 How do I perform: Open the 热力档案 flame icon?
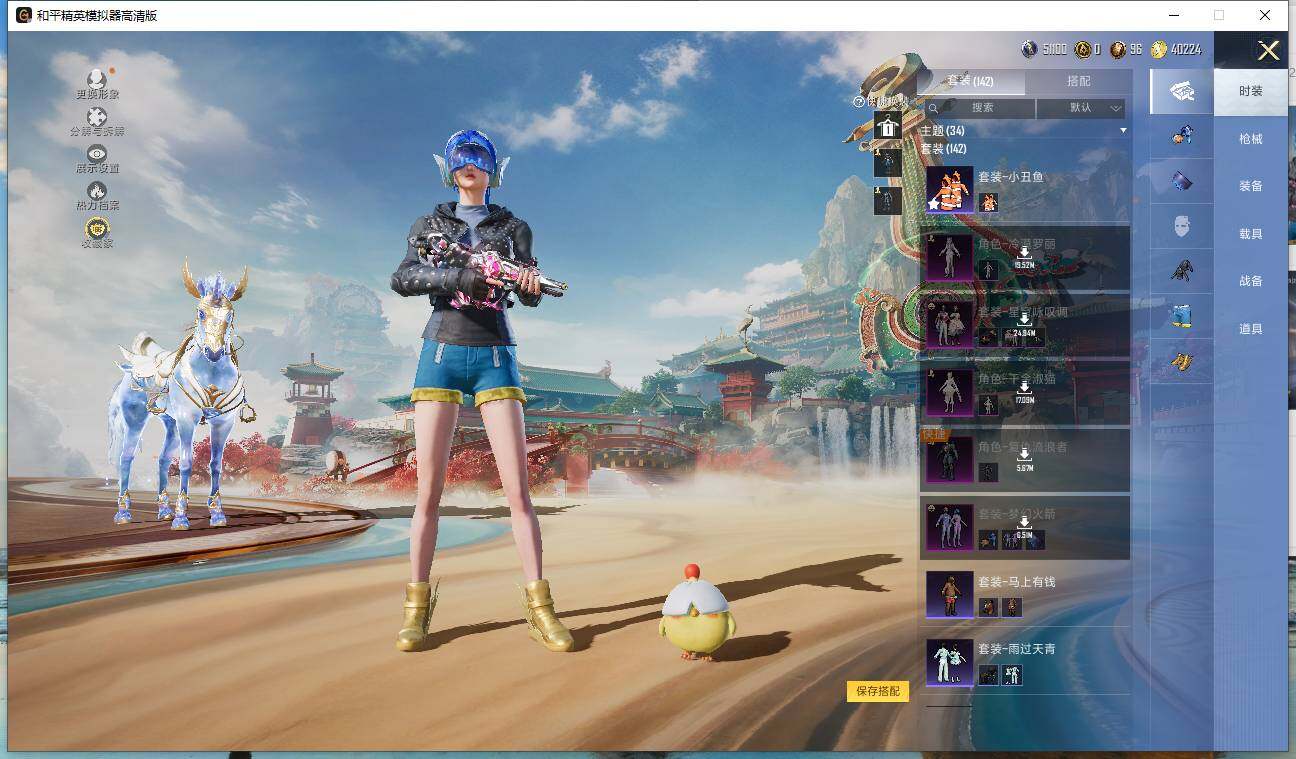coord(97,190)
